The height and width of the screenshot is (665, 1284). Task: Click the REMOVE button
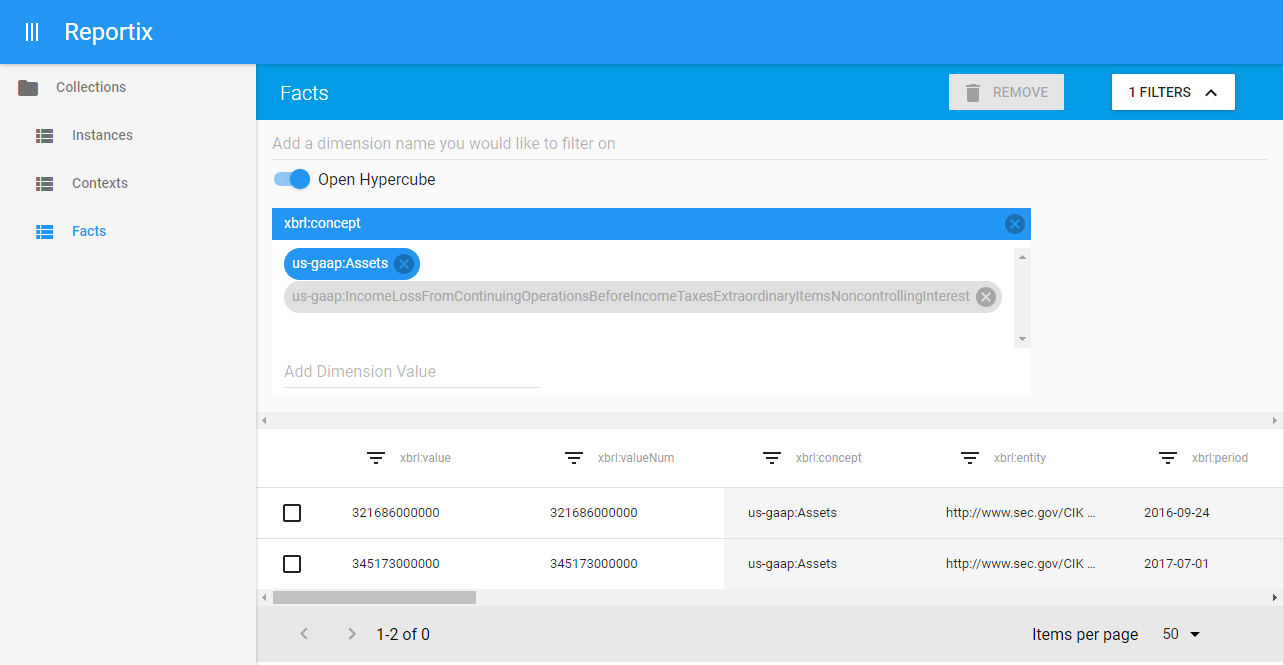(1006, 92)
